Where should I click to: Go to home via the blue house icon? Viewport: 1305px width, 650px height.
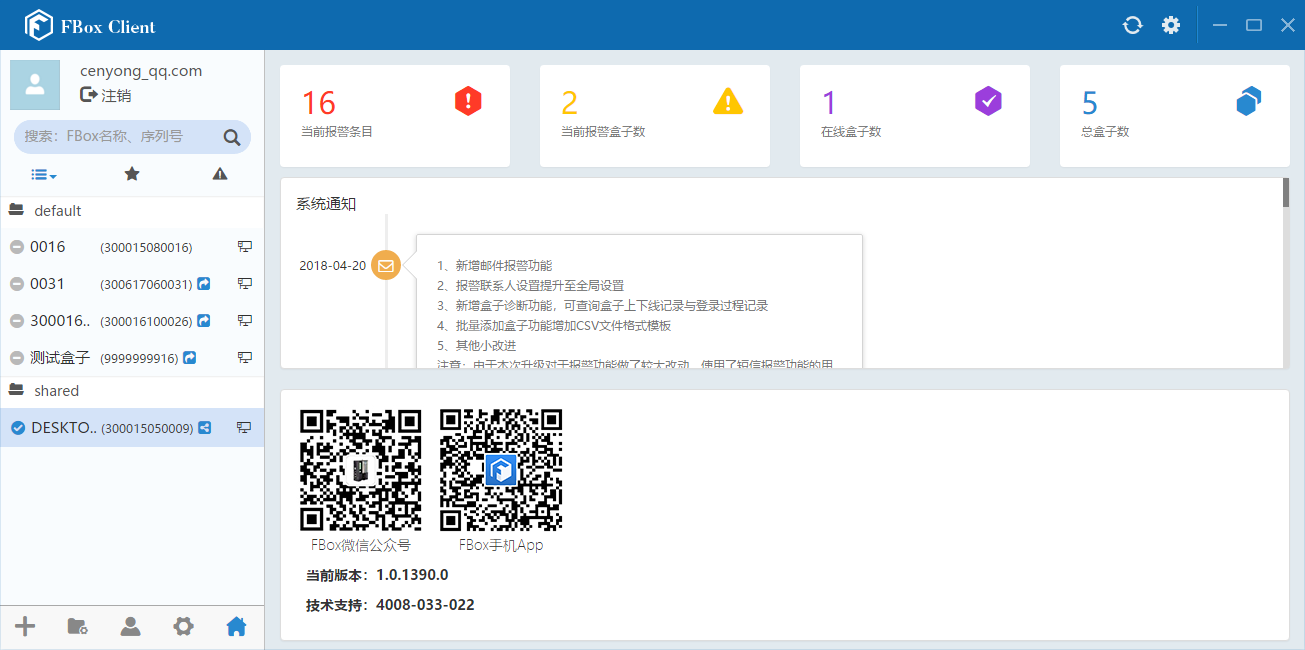pos(236,627)
